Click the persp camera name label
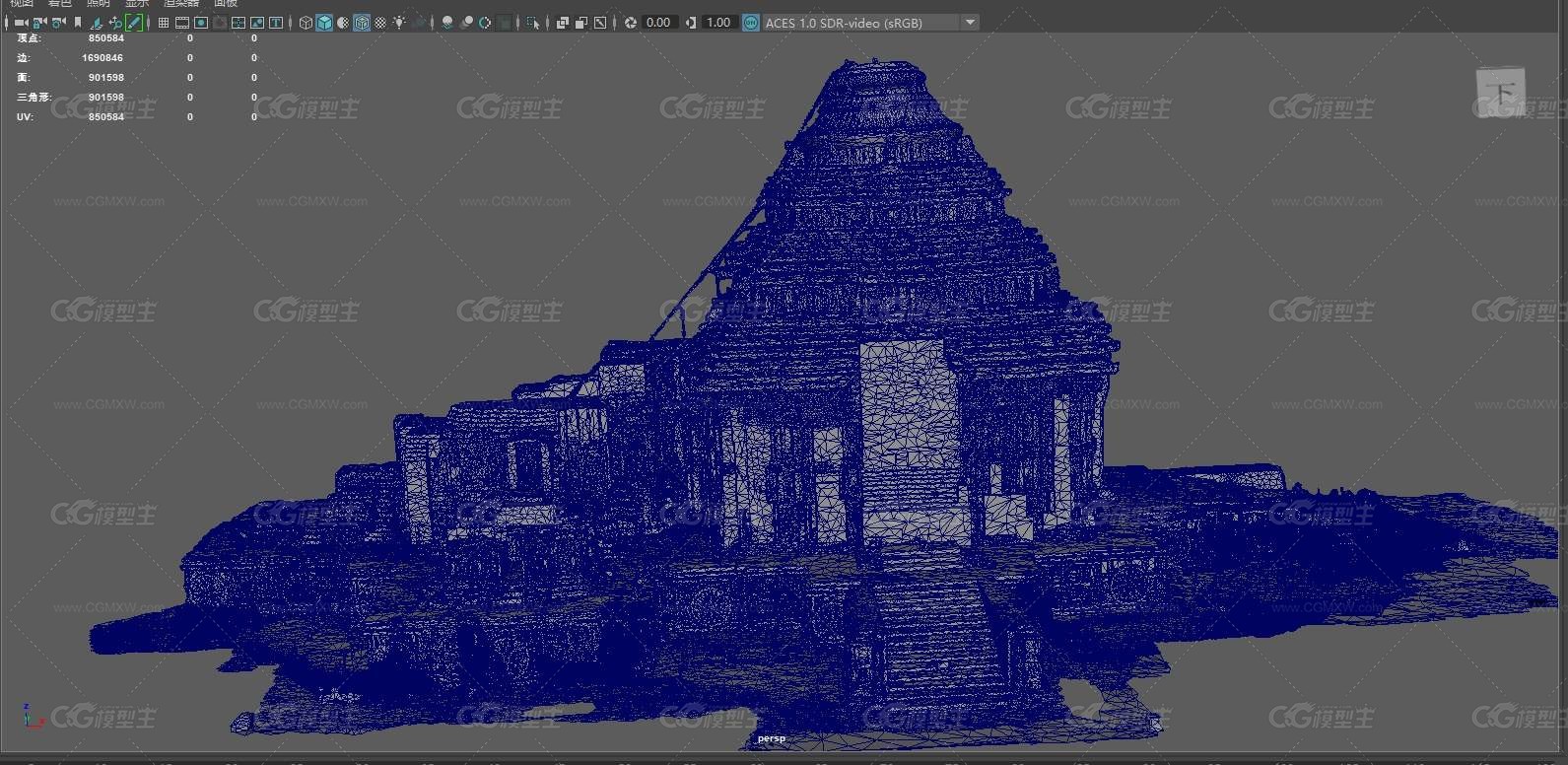The height and width of the screenshot is (765, 1568). (x=772, y=738)
